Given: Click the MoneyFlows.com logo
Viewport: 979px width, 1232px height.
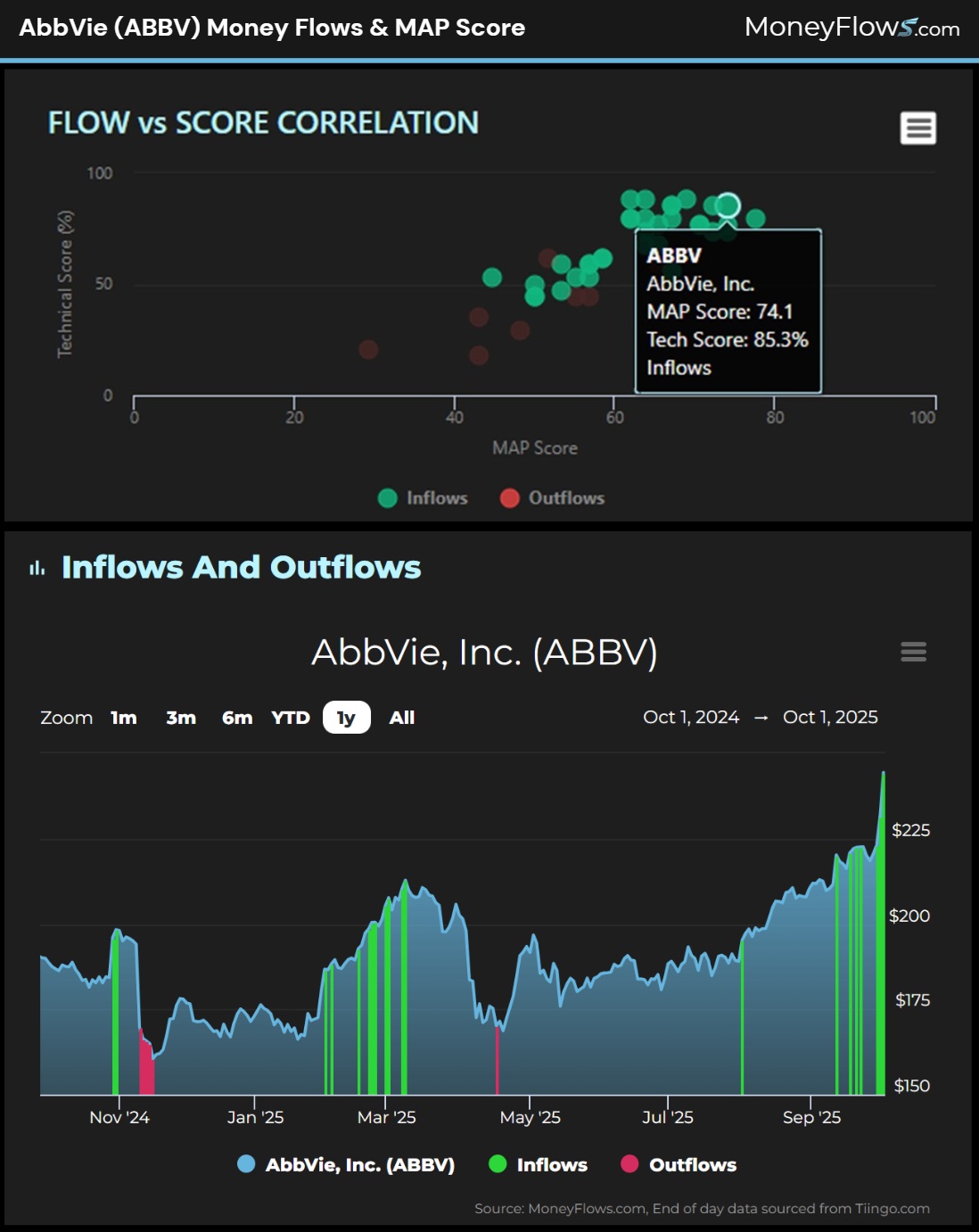Looking at the screenshot, I should [851, 28].
